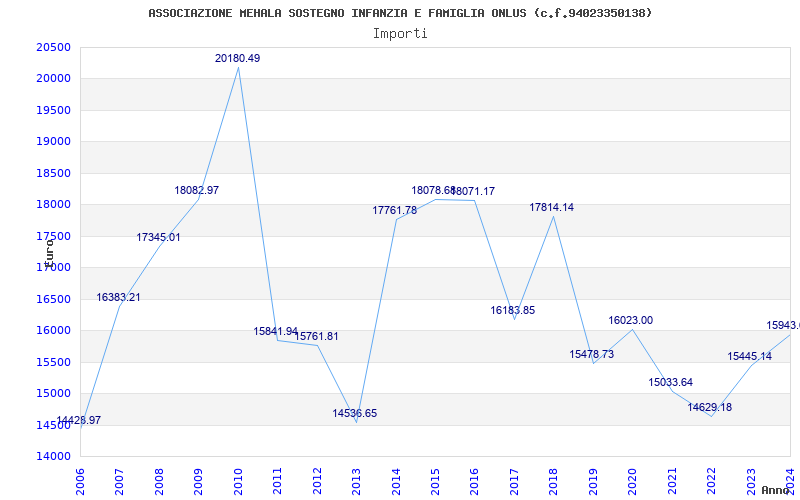
Task: Click the y-axis tick 15000
Action: 54,393
